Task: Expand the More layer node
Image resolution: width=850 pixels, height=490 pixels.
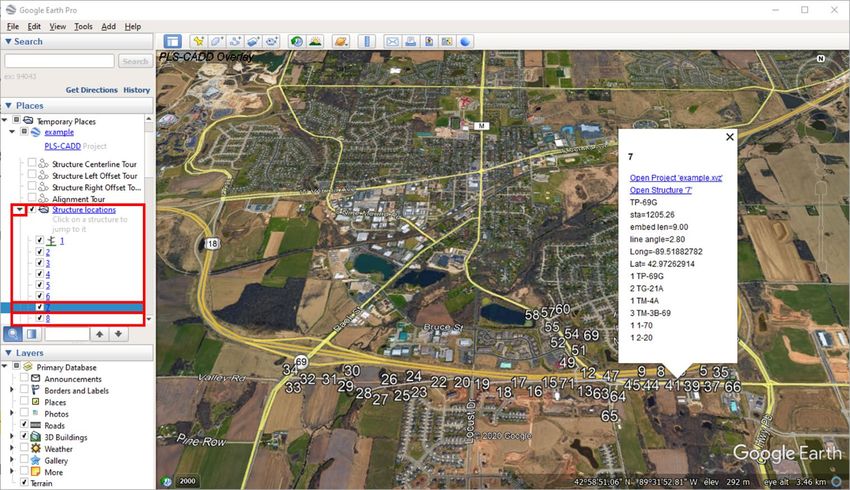Action: 12,472
